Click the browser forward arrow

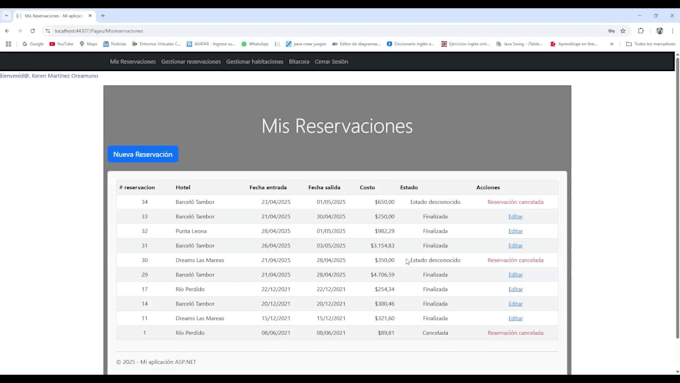pos(20,31)
